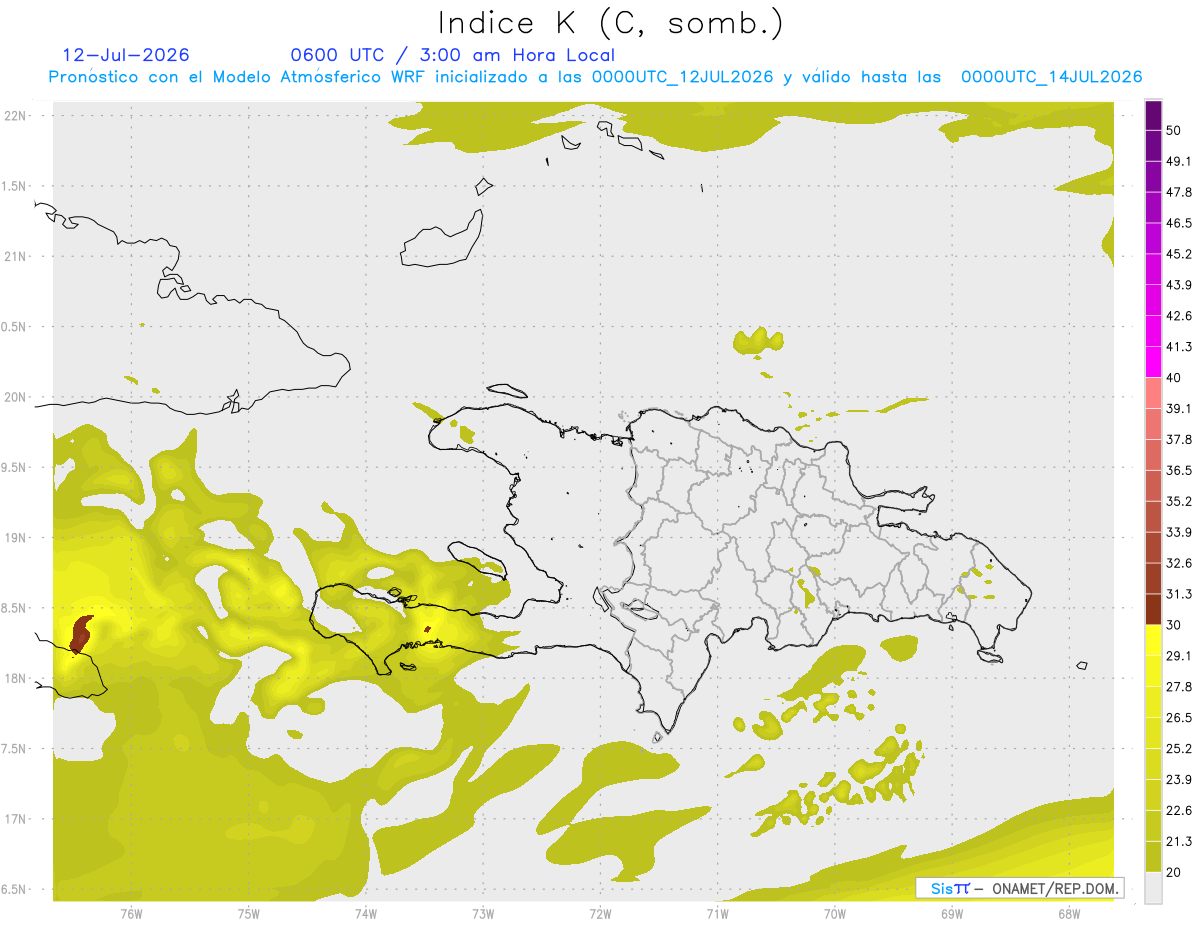
Task: Click the 'Indice K (C, somb.)' title
Action: click(x=611, y=23)
